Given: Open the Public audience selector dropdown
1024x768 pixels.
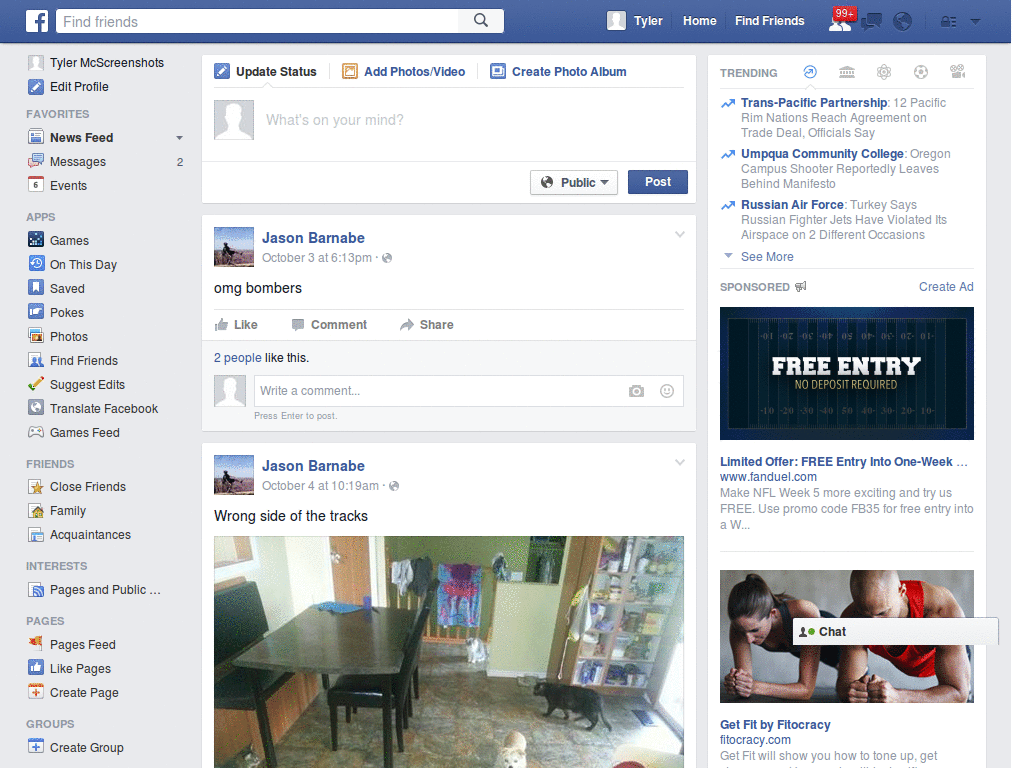Looking at the screenshot, I should (x=573, y=182).
